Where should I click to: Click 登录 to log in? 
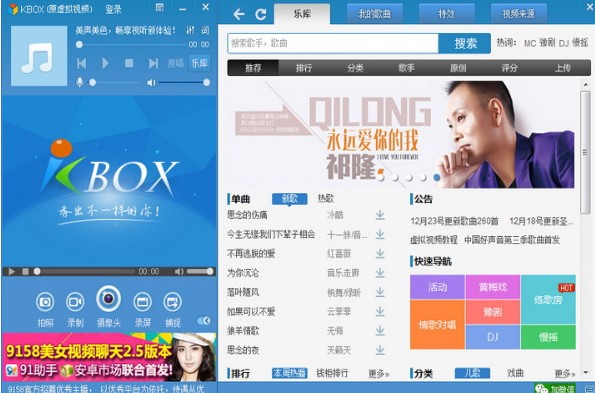pos(113,9)
